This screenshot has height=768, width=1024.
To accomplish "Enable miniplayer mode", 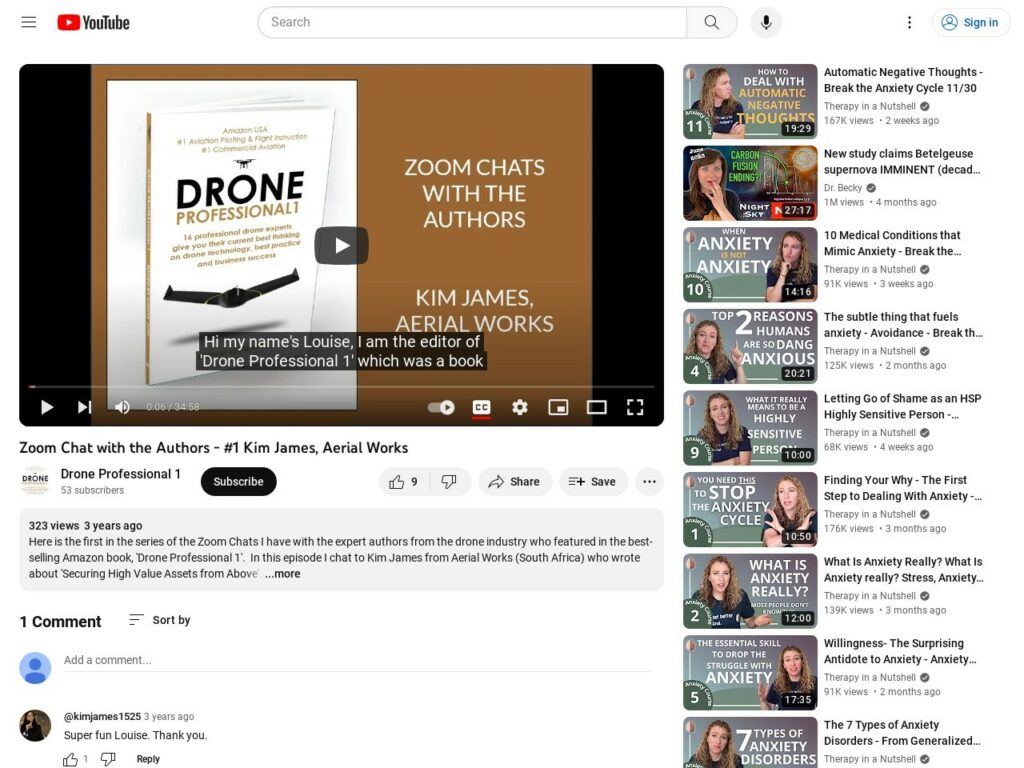I will click(x=558, y=408).
